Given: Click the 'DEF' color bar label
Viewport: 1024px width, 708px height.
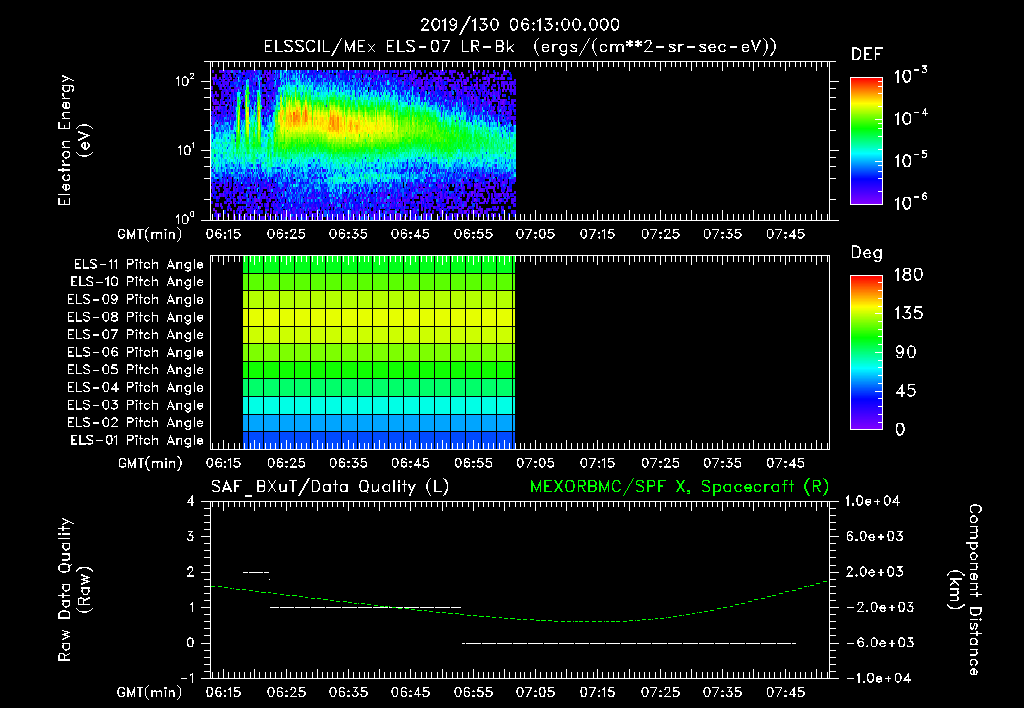Looking at the screenshot, I should (x=866, y=54).
